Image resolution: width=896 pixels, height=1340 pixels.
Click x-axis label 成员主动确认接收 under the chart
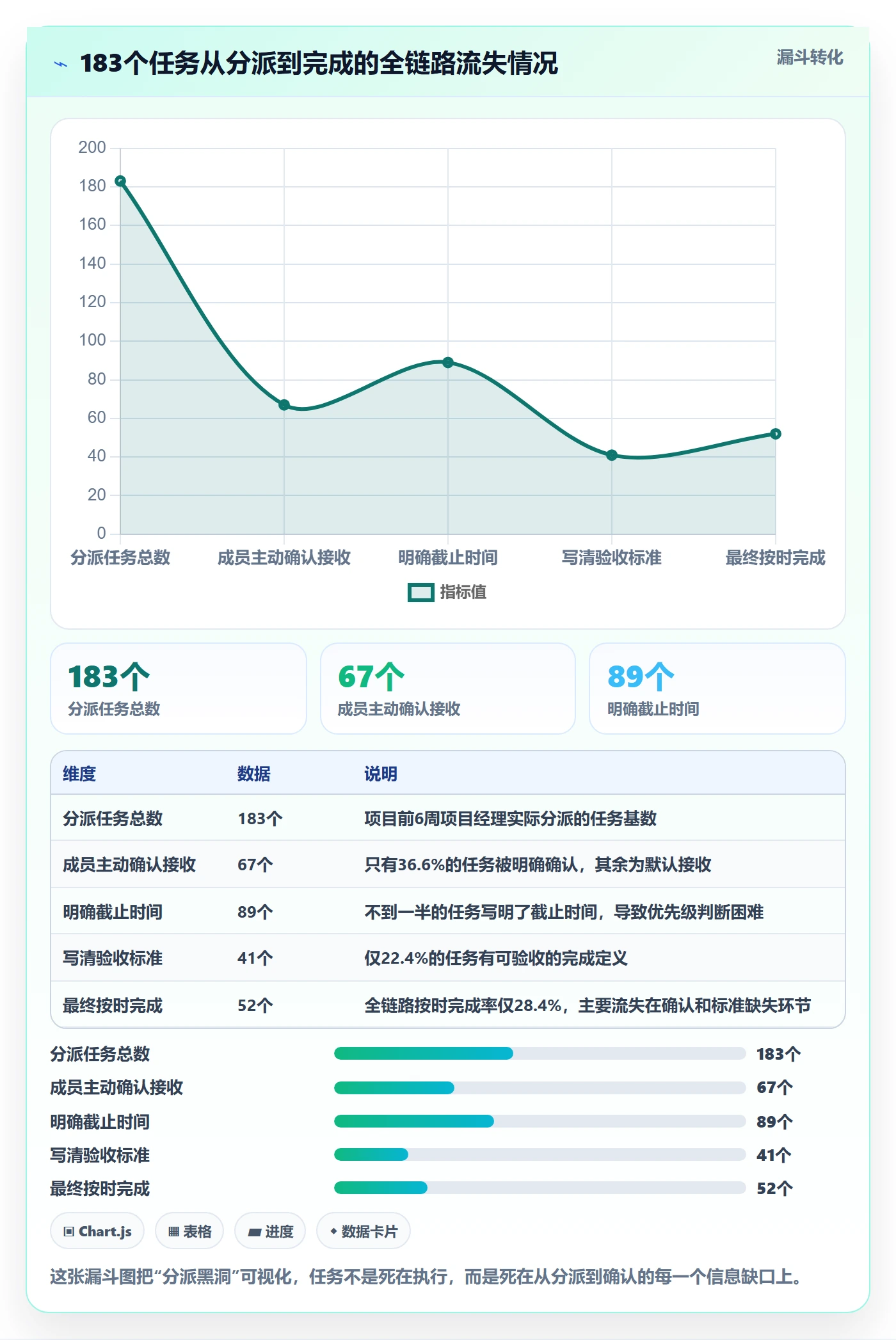[x=284, y=557]
